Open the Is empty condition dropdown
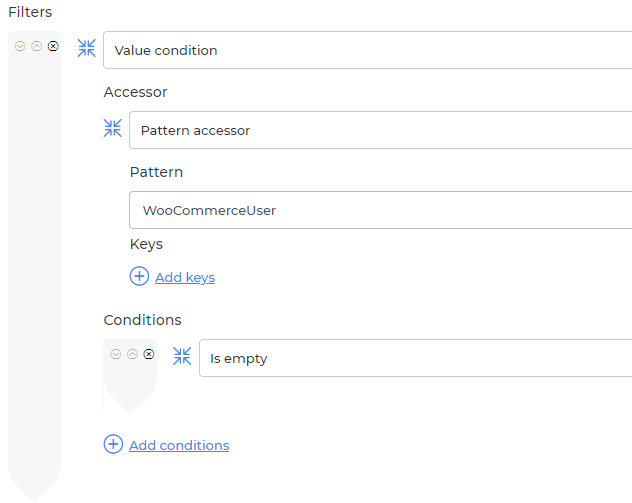 415,358
